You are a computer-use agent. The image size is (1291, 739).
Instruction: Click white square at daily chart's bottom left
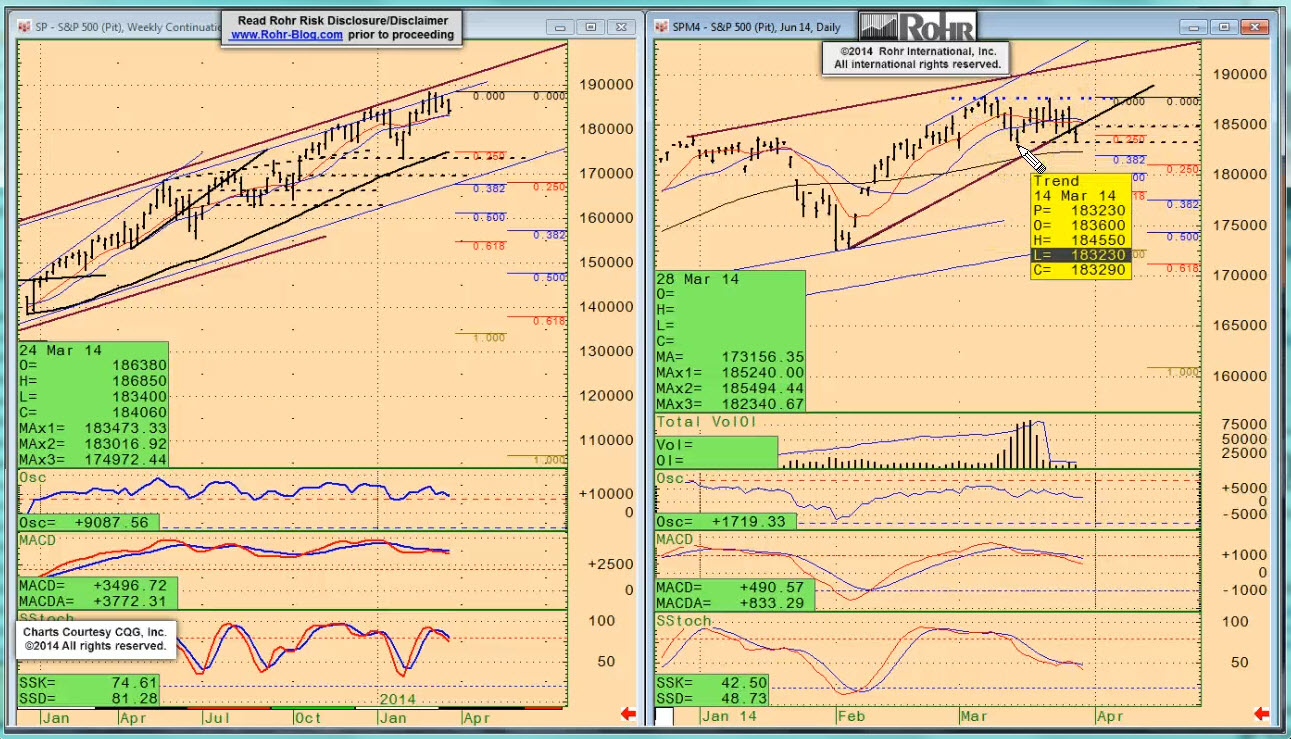click(665, 716)
